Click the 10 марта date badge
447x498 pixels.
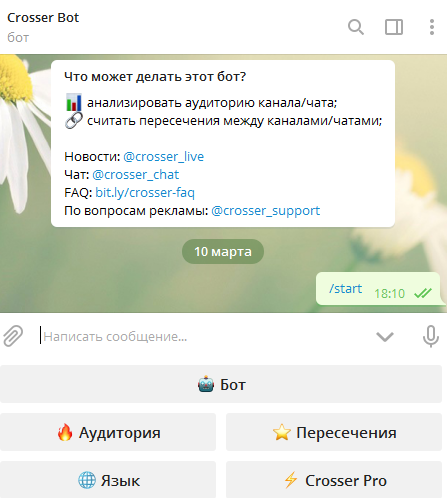tap(223, 252)
